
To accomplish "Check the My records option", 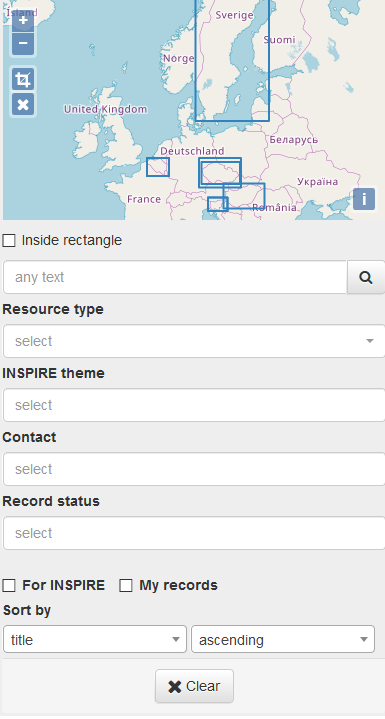I will (x=126, y=586).
